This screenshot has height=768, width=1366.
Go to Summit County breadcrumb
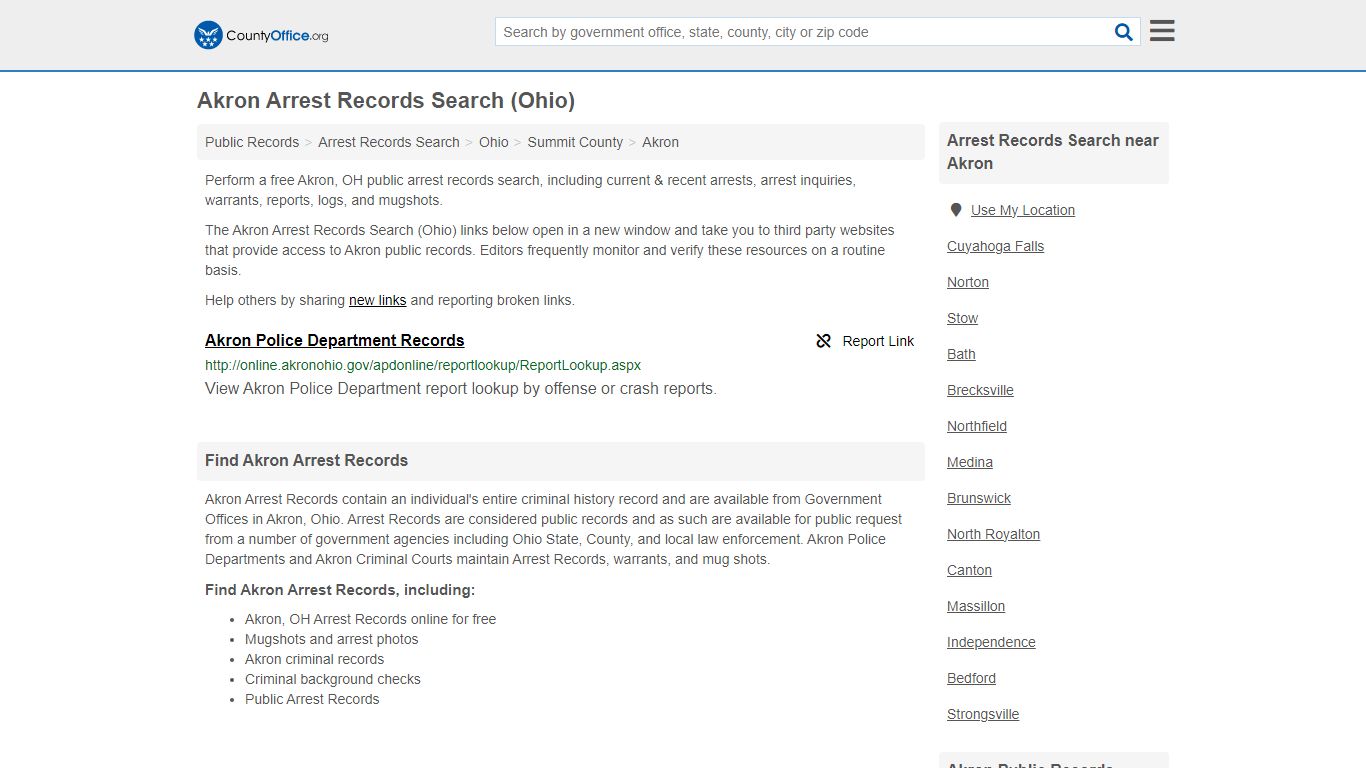[575, 142]
